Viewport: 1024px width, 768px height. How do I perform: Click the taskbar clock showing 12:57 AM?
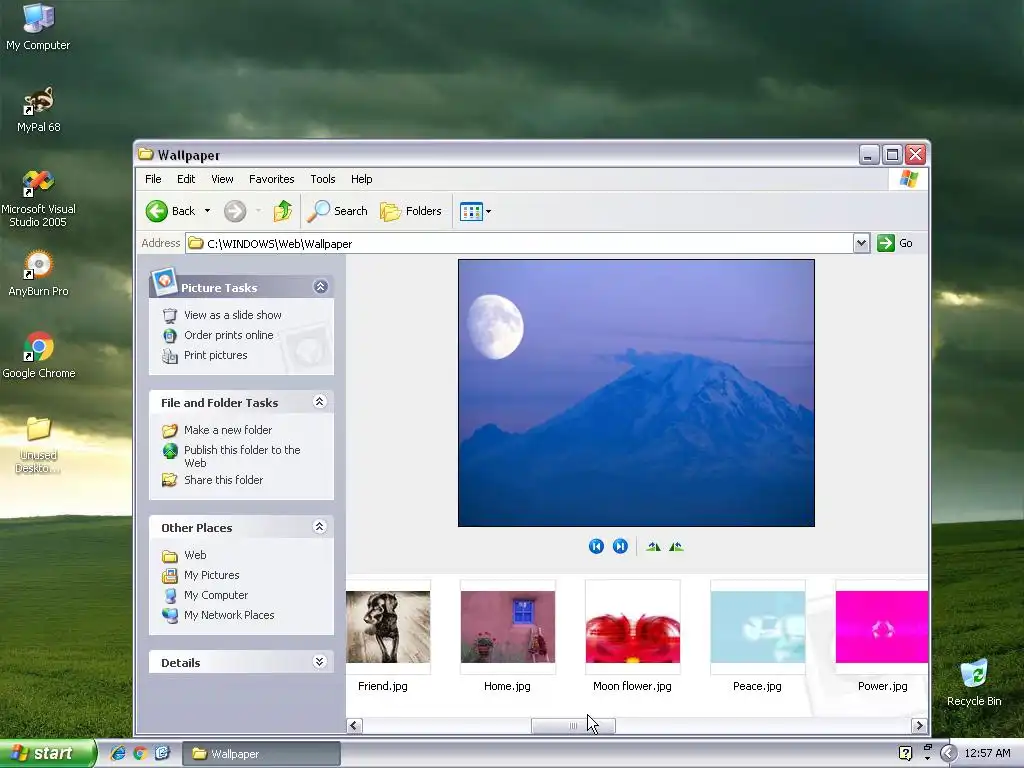987,753
